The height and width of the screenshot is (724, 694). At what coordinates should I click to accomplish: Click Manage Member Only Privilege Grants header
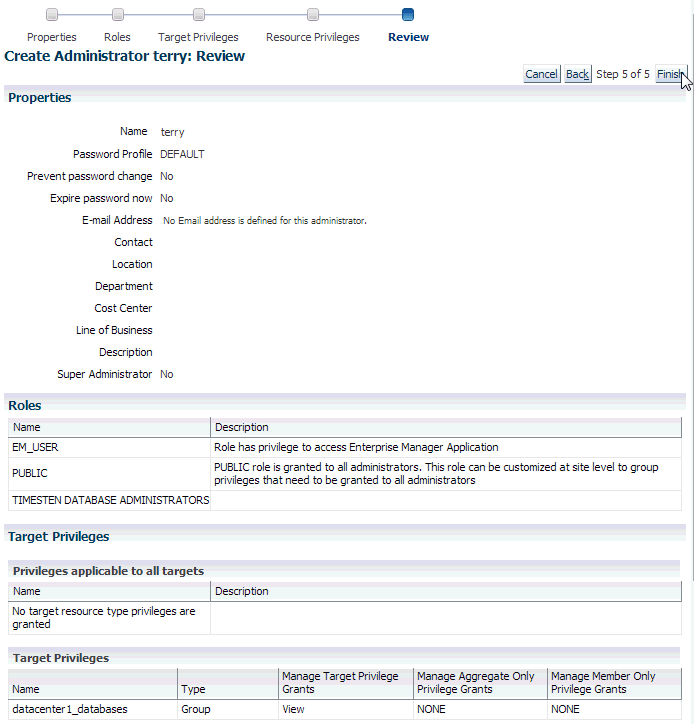615,684
